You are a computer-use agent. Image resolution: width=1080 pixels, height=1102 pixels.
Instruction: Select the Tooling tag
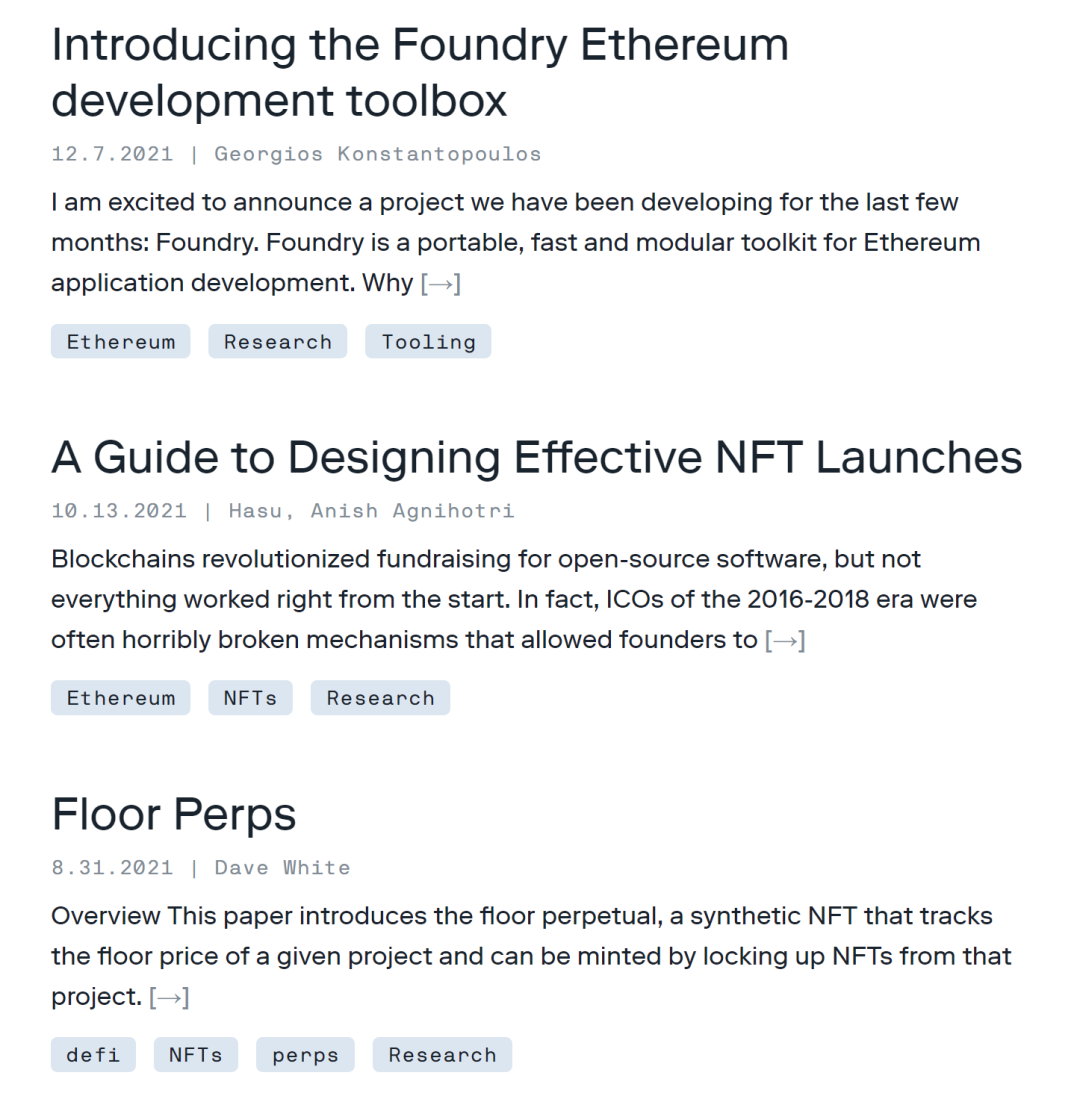[x=428, y=342]
